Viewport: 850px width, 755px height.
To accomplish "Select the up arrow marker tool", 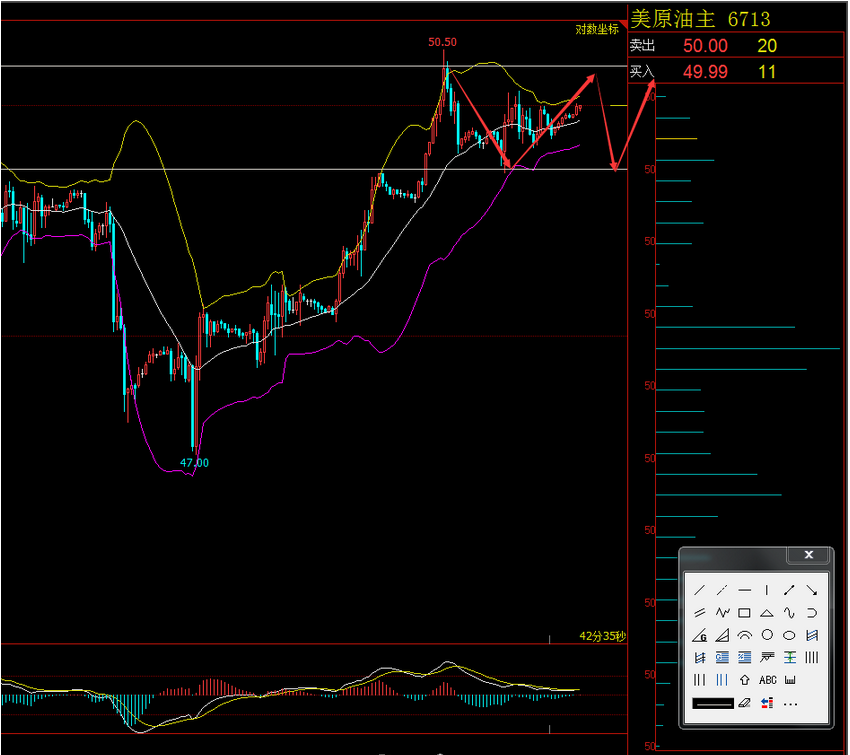I will coord(745,680).
